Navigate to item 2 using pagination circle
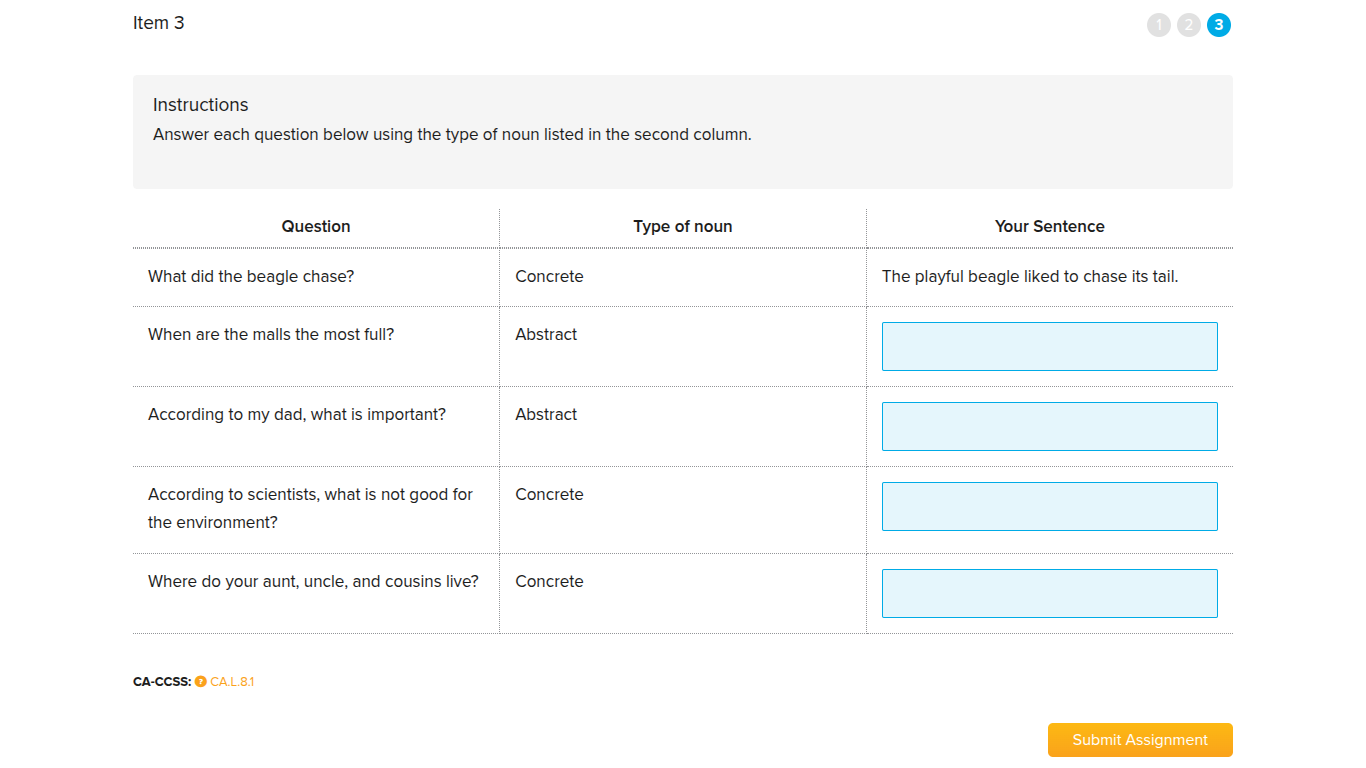Screen dimensions: 1366x768 pyautogui.click(x=1188, y=24)
